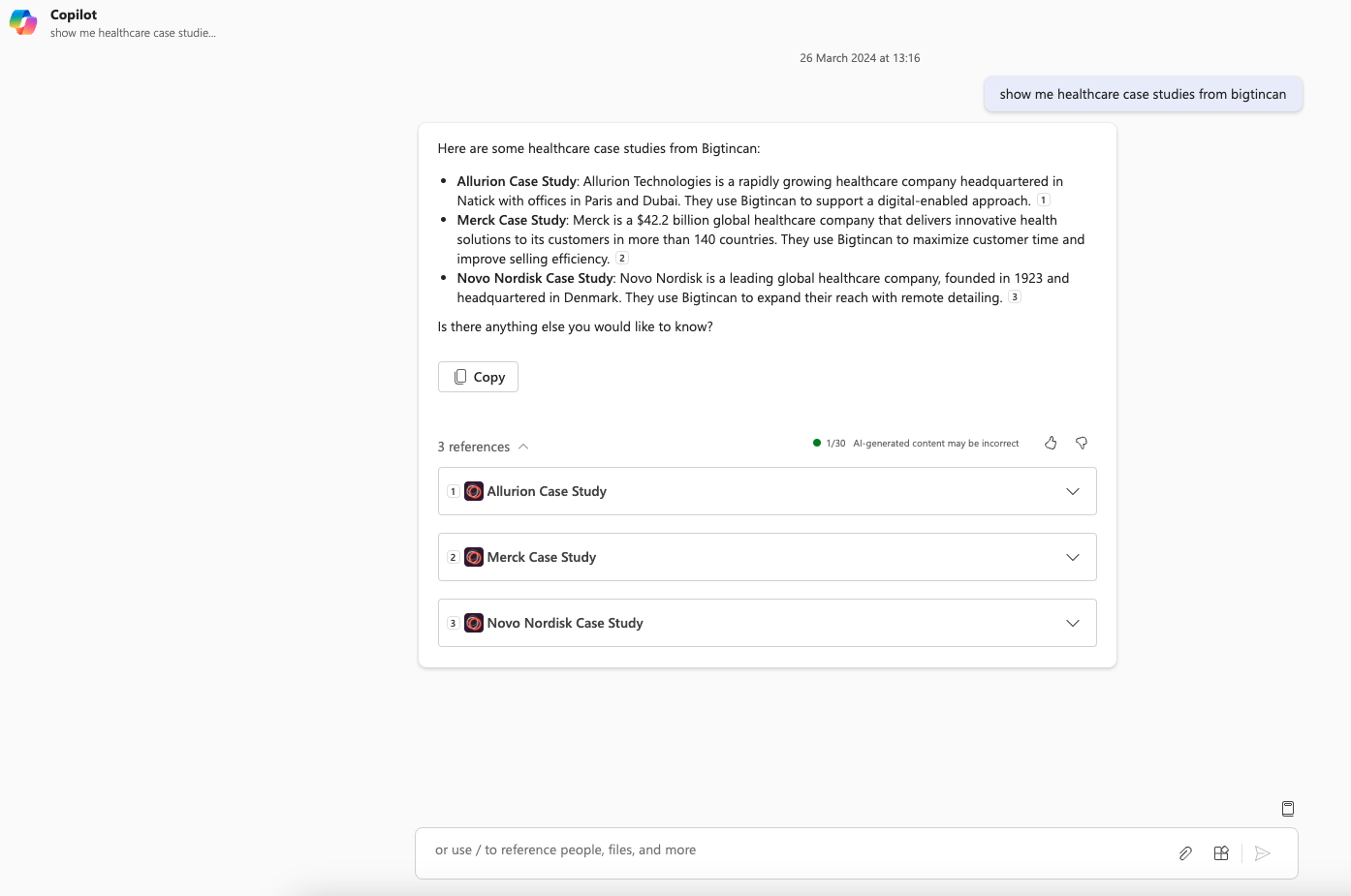Open the Merck Case Study reference title
The height and width of the screenshot is (896, 1351).
pyautogui.click(x=542, y=557)
